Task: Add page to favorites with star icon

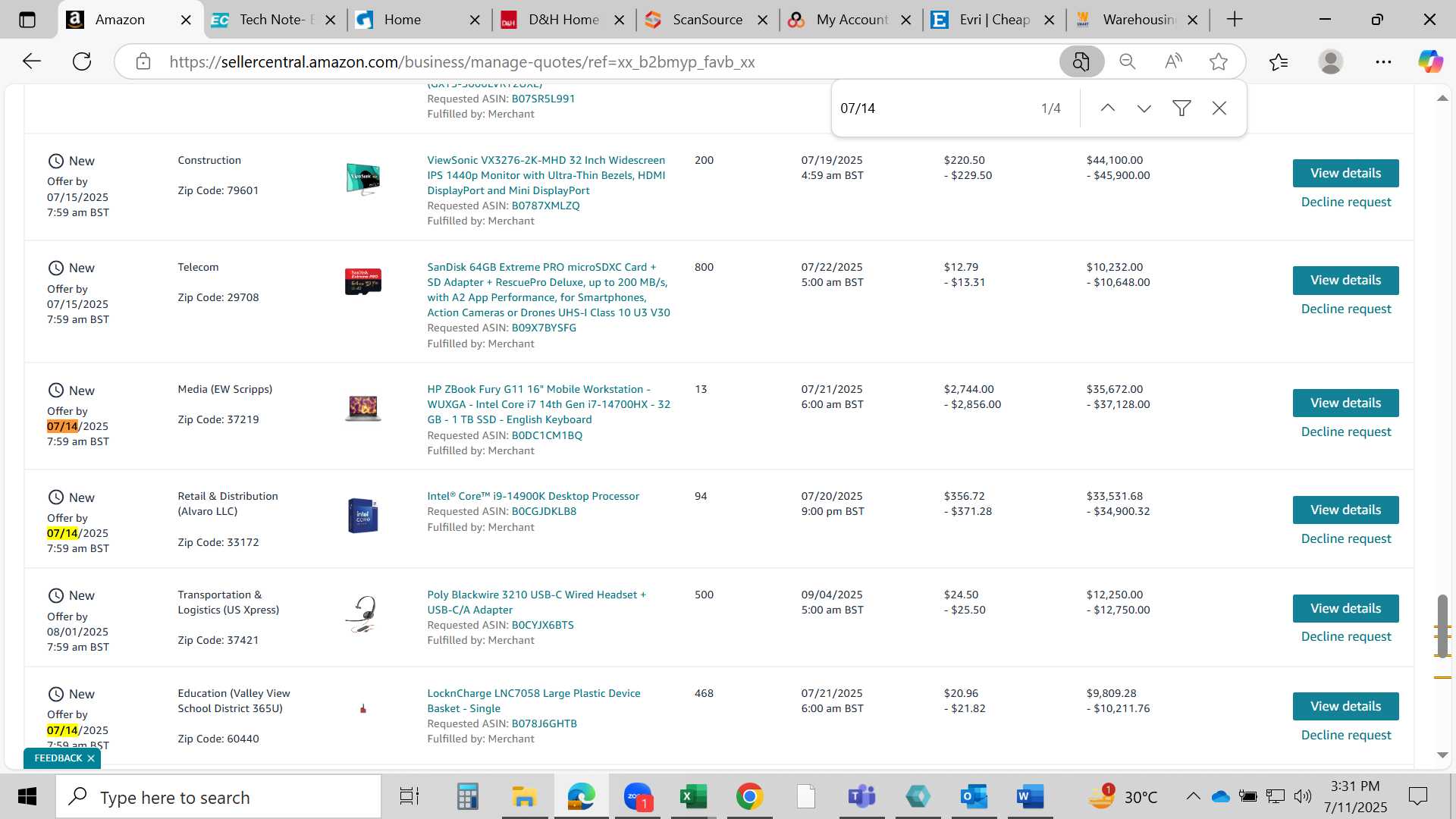Action: point(1219,61)
